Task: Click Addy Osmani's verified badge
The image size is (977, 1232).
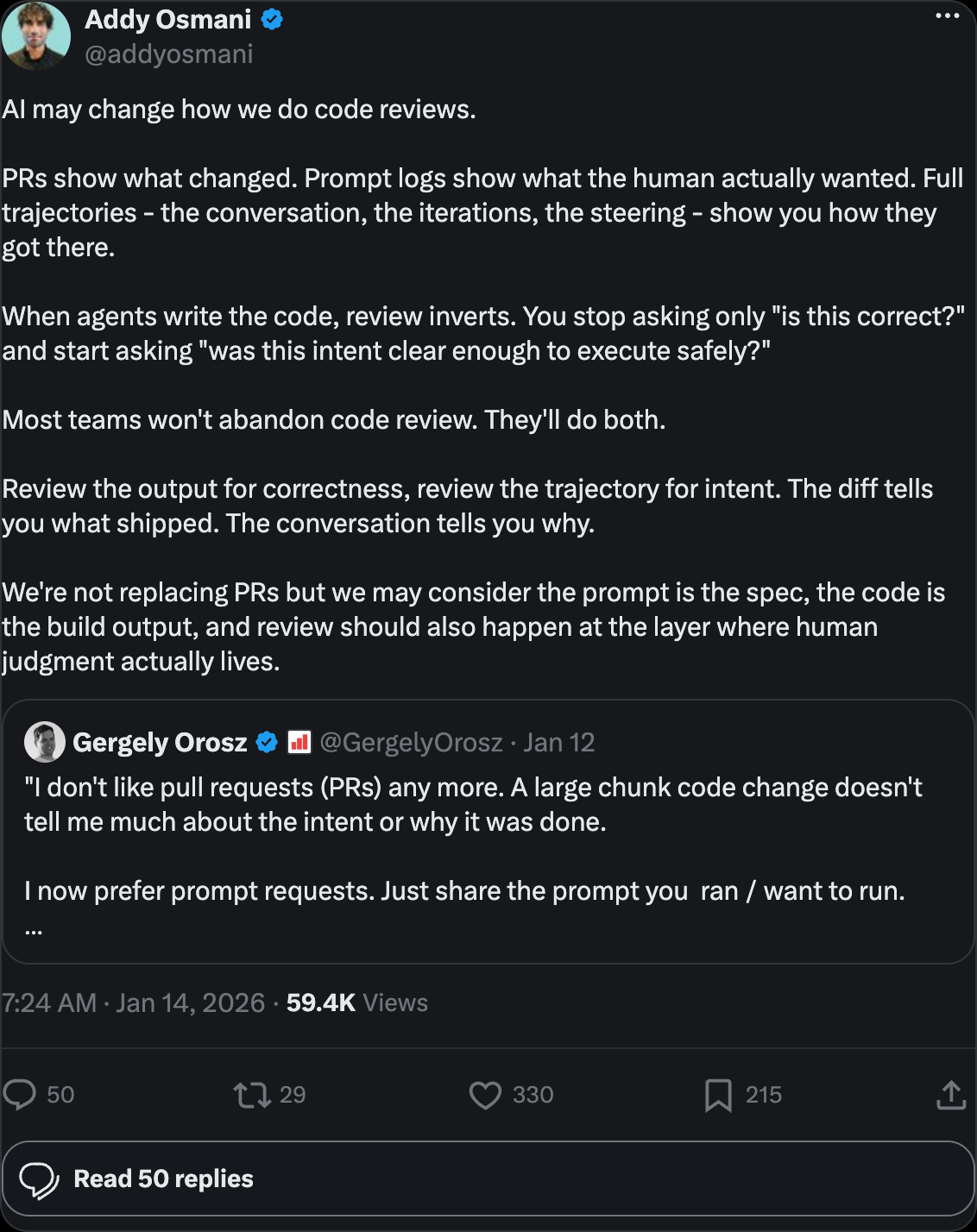Action: pyautogui.click(x=272, y=19)
